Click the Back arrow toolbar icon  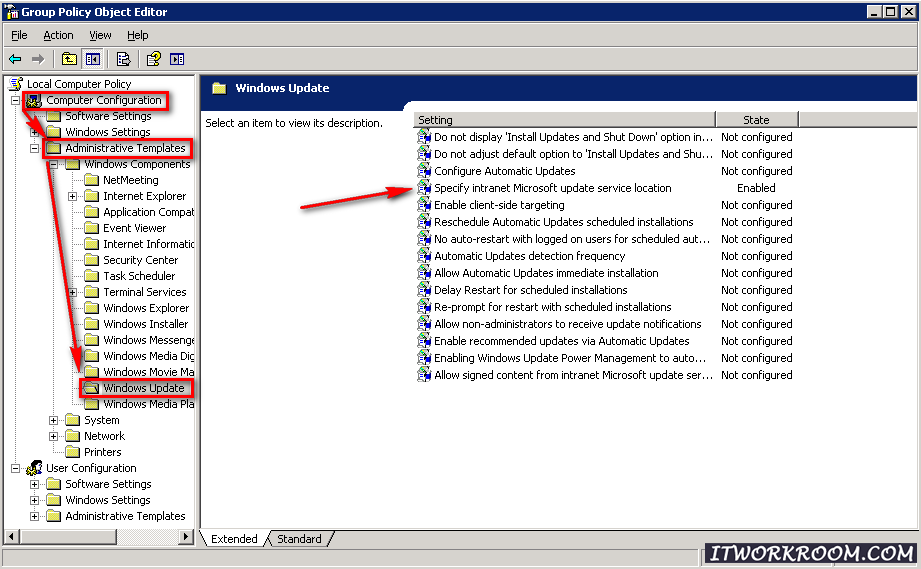pos(15,59)
